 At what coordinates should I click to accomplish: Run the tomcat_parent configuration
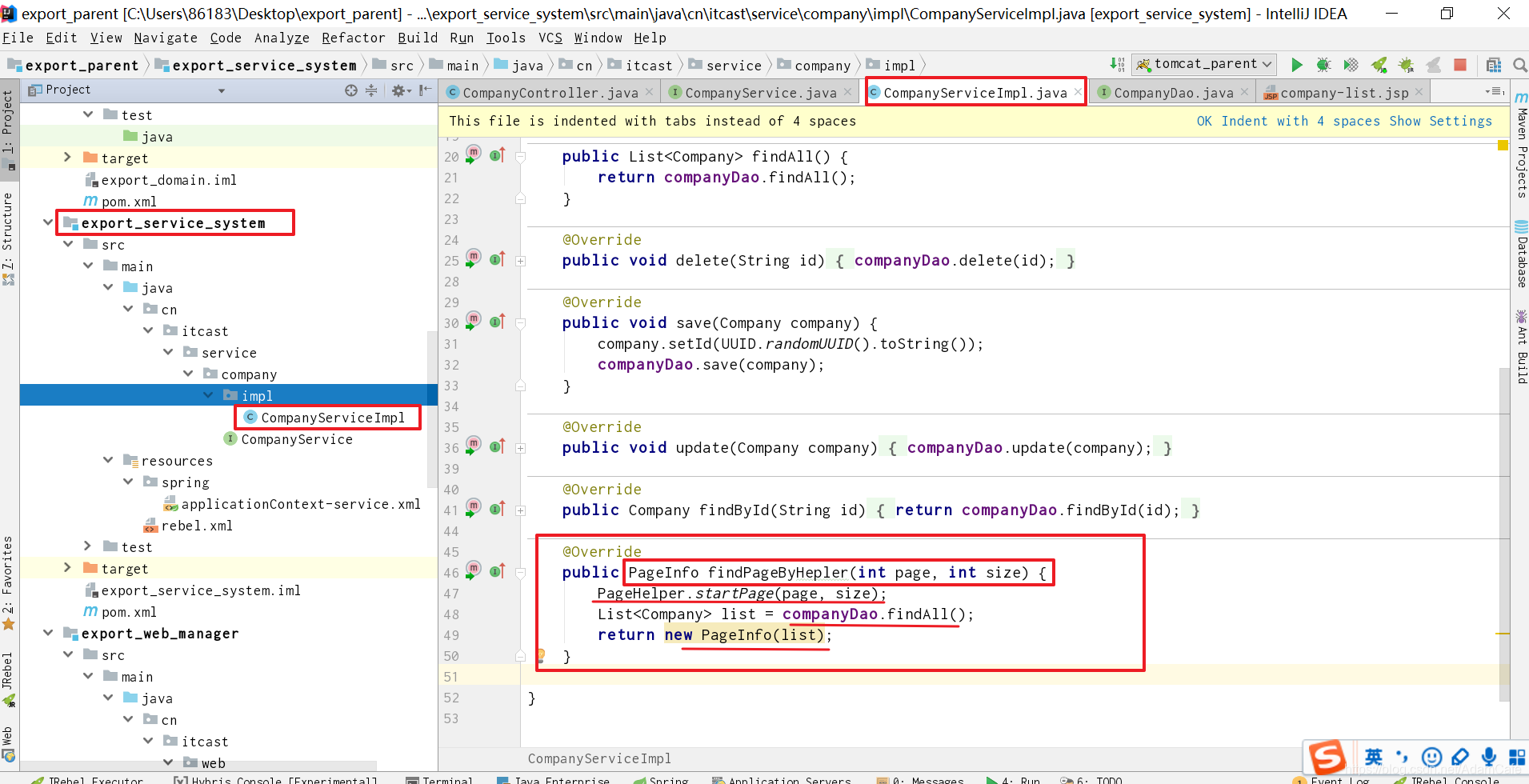[x=1297, y=65]
